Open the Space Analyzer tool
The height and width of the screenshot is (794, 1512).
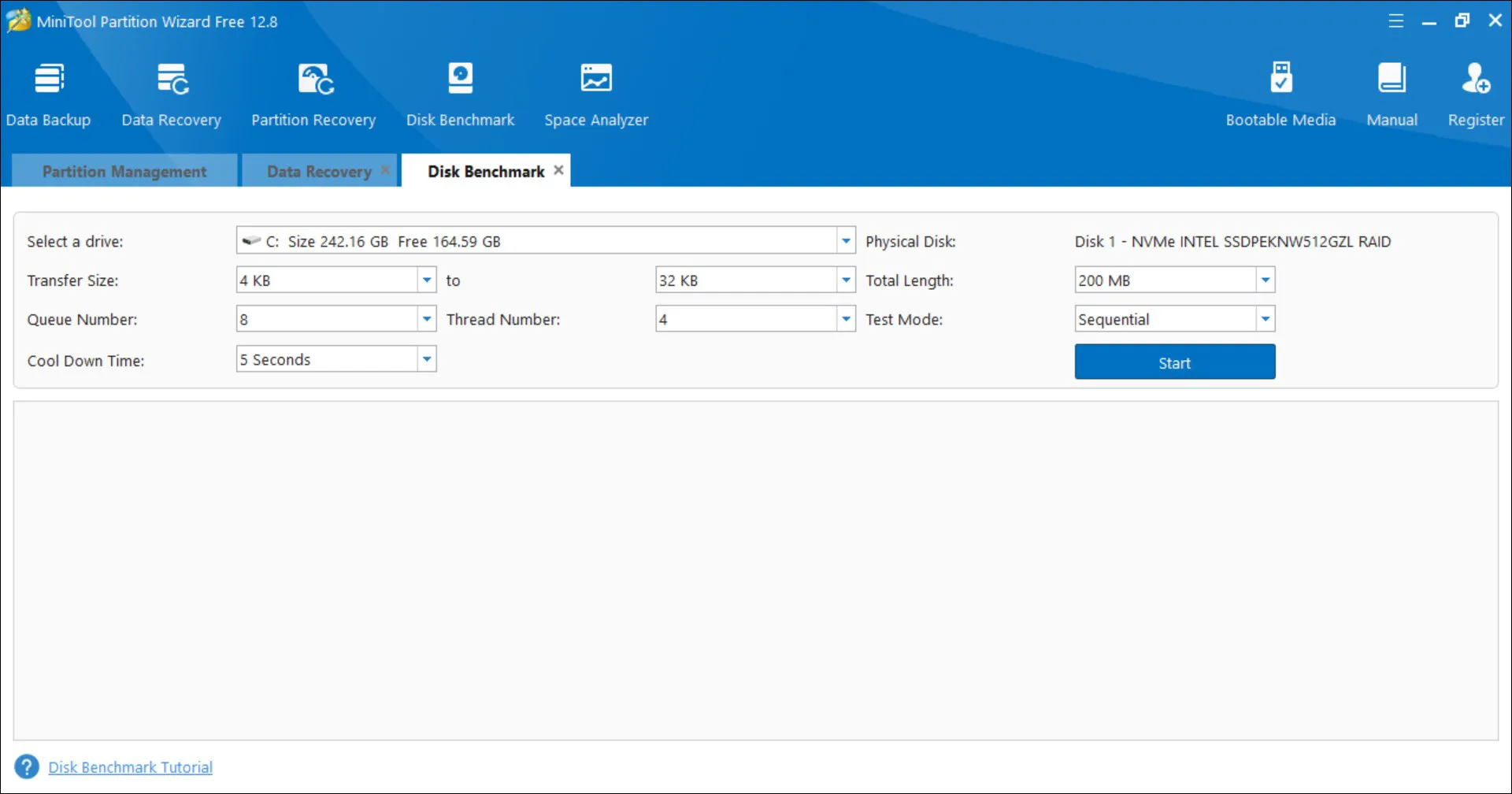pos(596,80)
